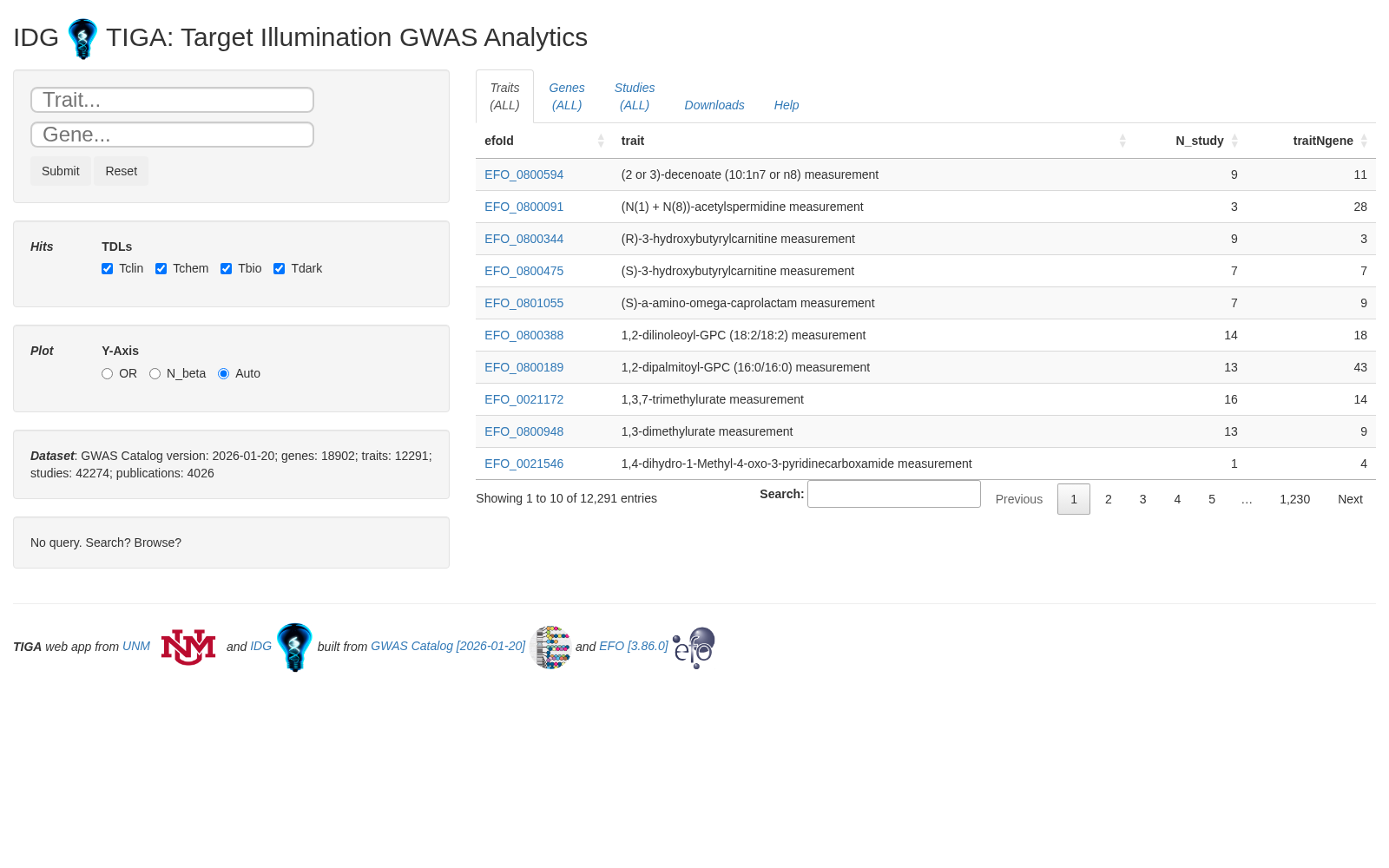Uncheck the Tclin checkbox

pyautogui.click(x=108, y=269)
